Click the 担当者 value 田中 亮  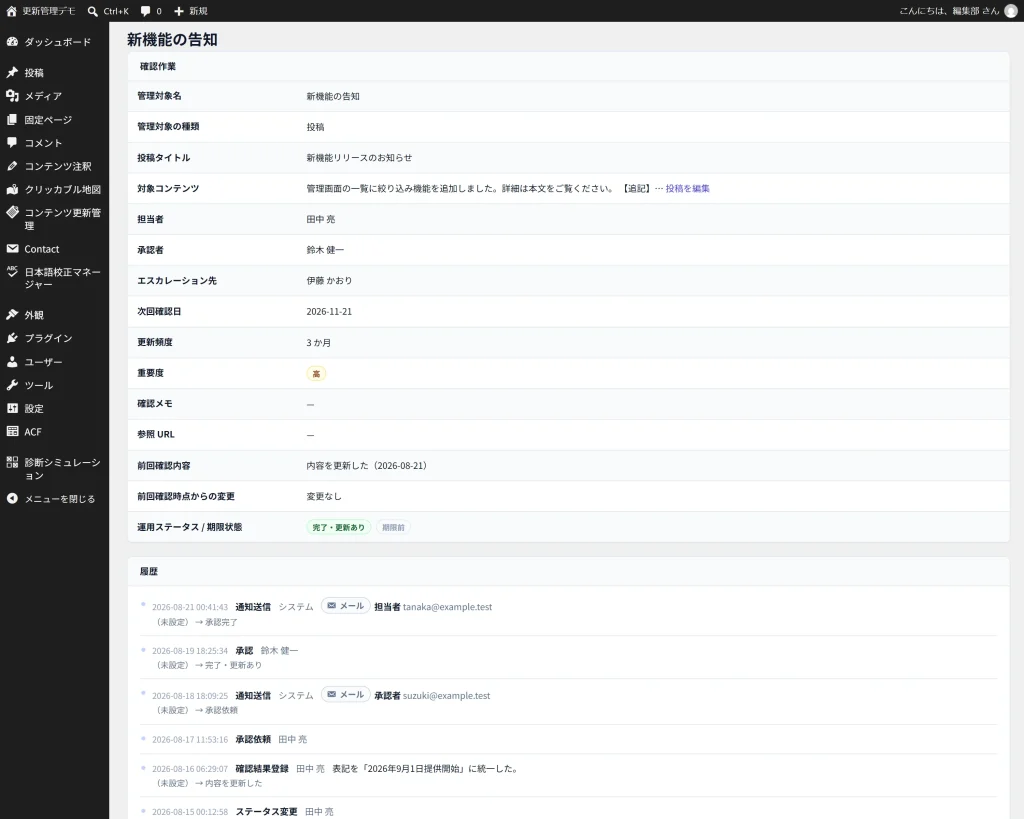point(321,219)
